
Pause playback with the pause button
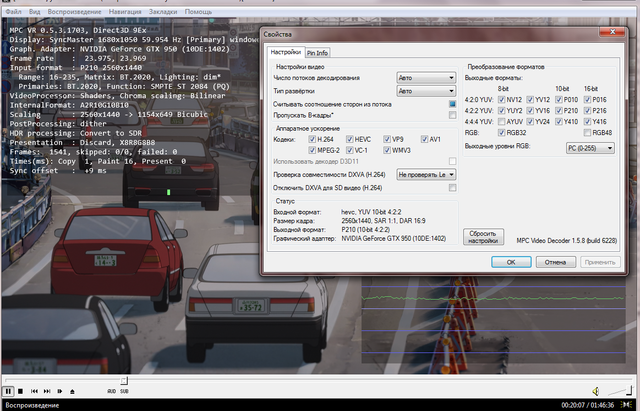pos(8,391)
